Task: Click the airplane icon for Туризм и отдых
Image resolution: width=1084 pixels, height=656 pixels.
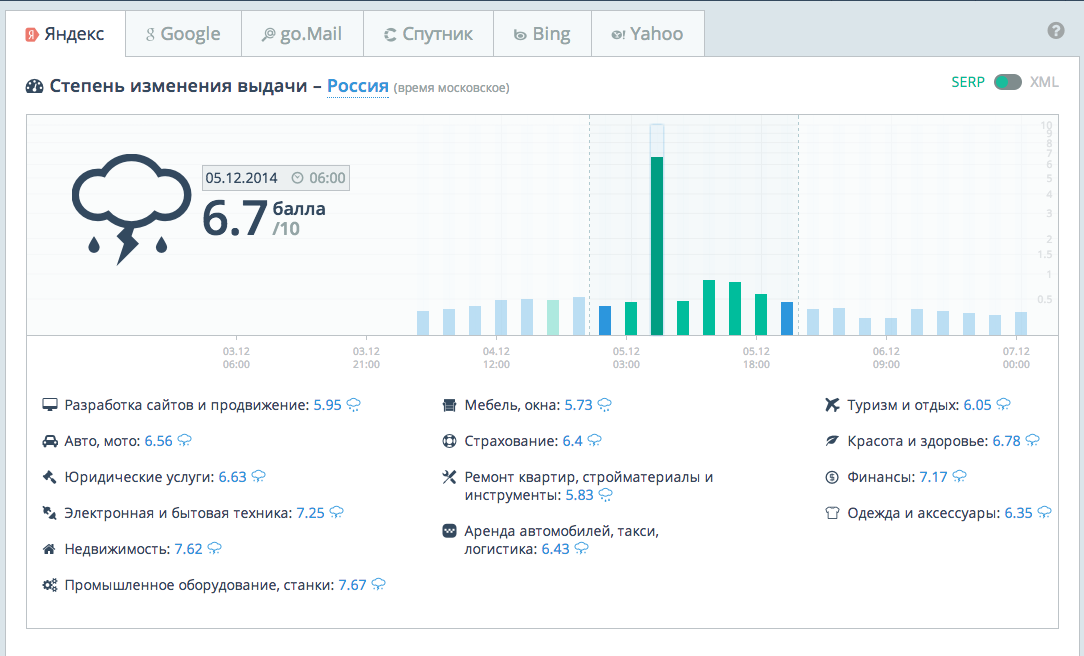Action: click(x=832, y=405)
